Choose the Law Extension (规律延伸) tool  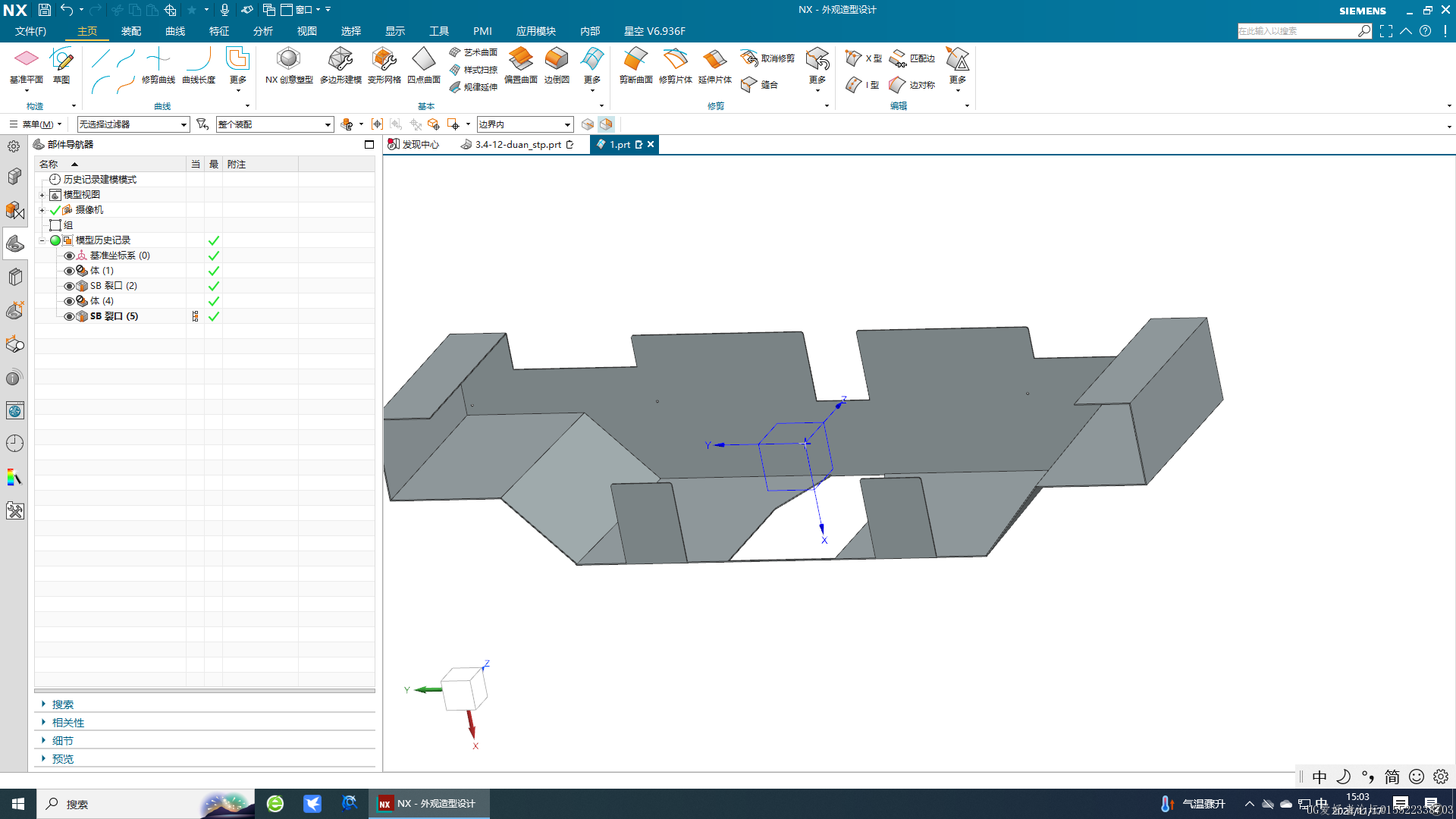(x=473, y=87)
